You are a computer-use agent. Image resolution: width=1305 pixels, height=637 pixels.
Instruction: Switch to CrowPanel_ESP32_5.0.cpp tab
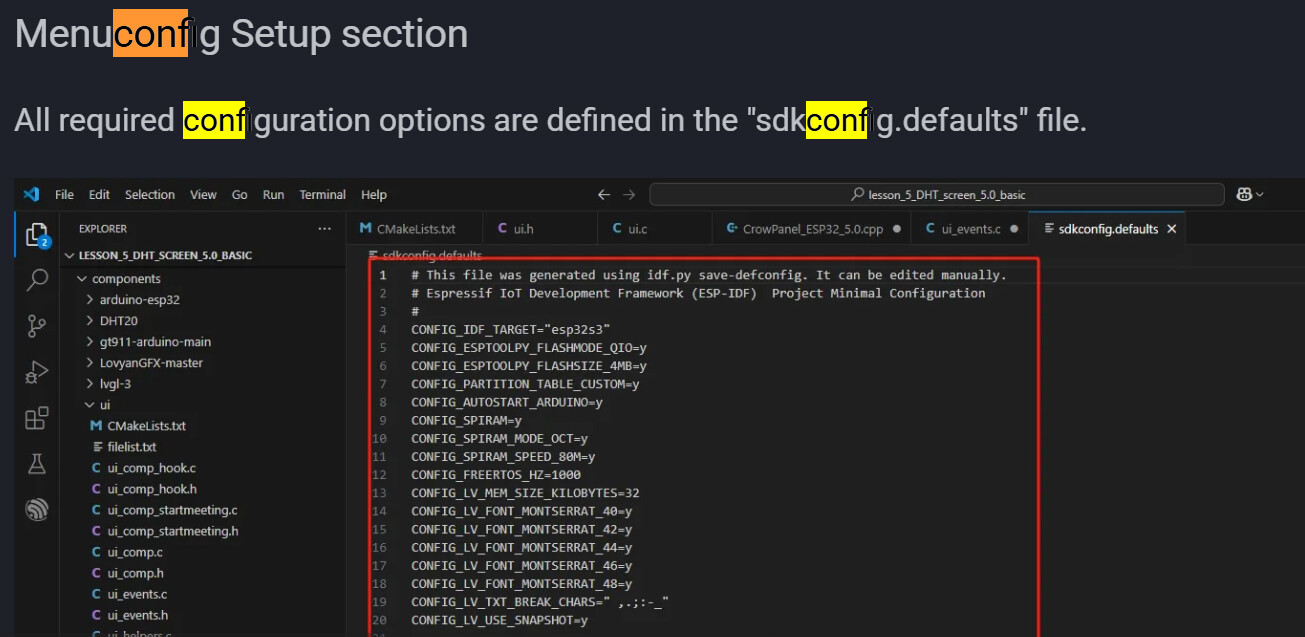coord(812,229)
